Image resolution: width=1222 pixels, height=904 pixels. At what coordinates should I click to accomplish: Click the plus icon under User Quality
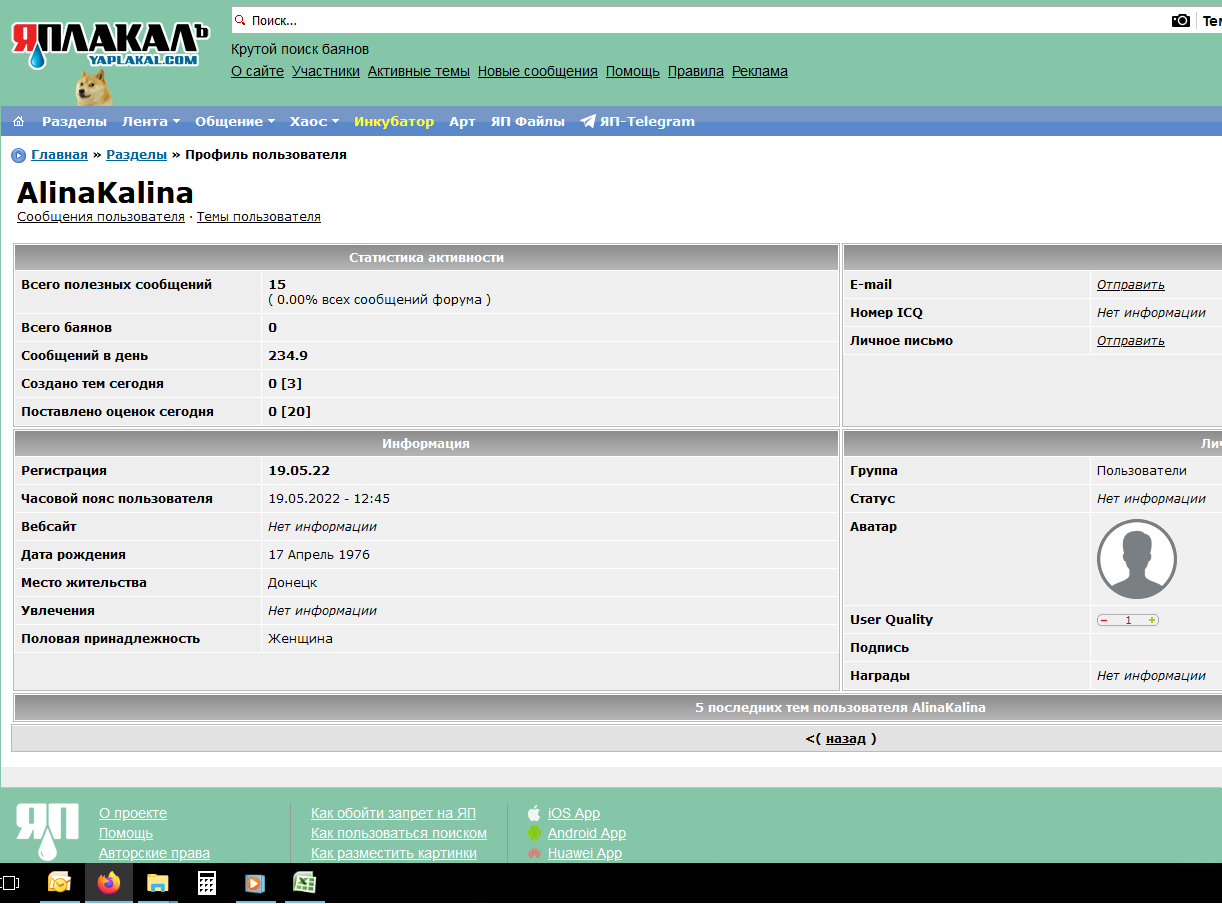[x=1152, y=620]
